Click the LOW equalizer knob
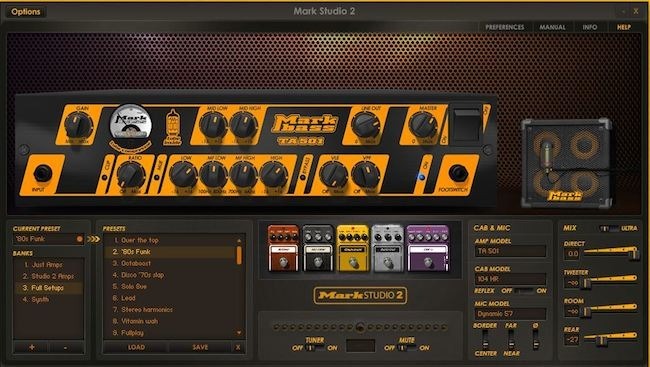Viewport: 650px width, 367px height. click(183, 175)
